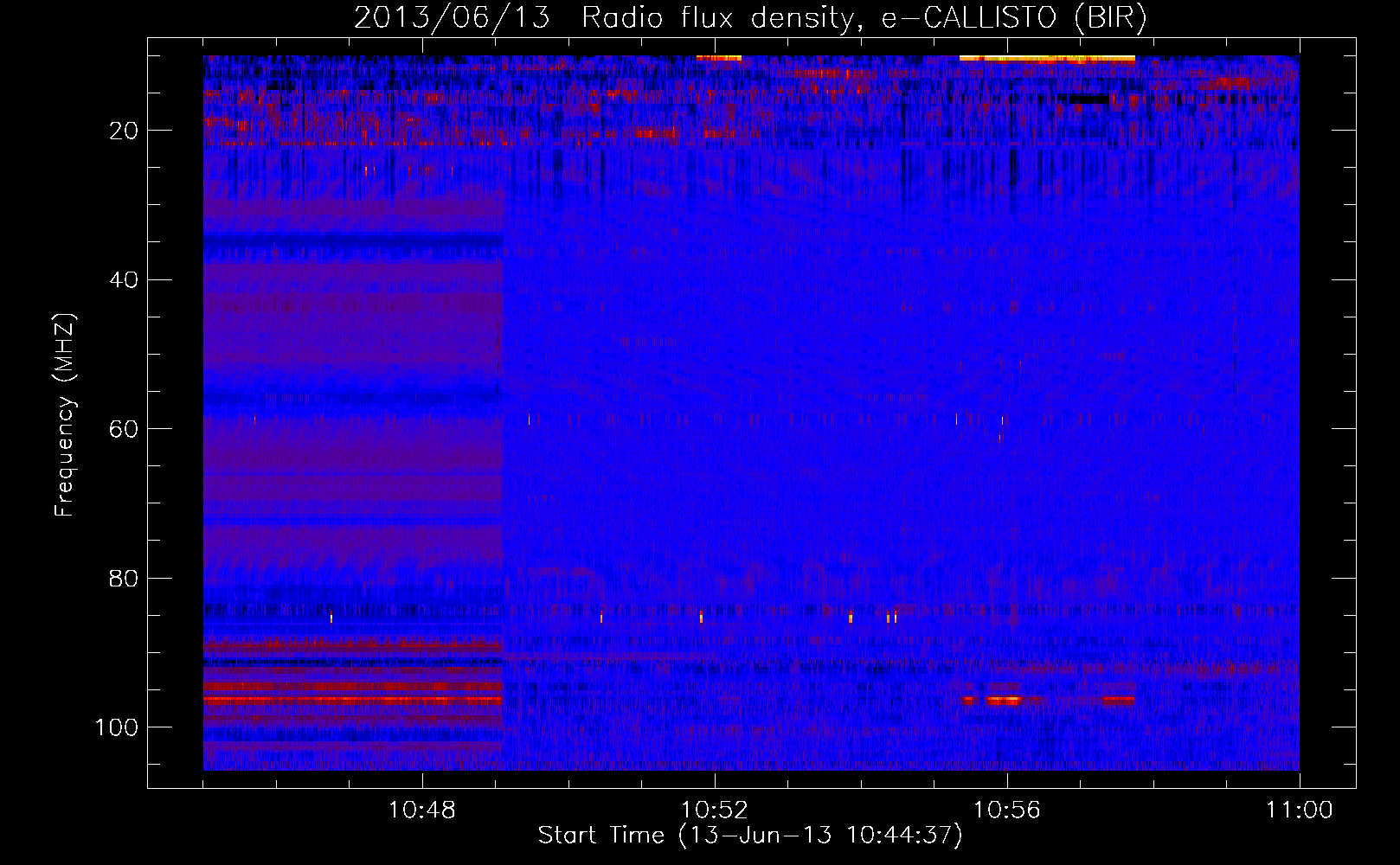Click the 40 frequency tick label
The image size is (1400, 865).
coord(123,280)
